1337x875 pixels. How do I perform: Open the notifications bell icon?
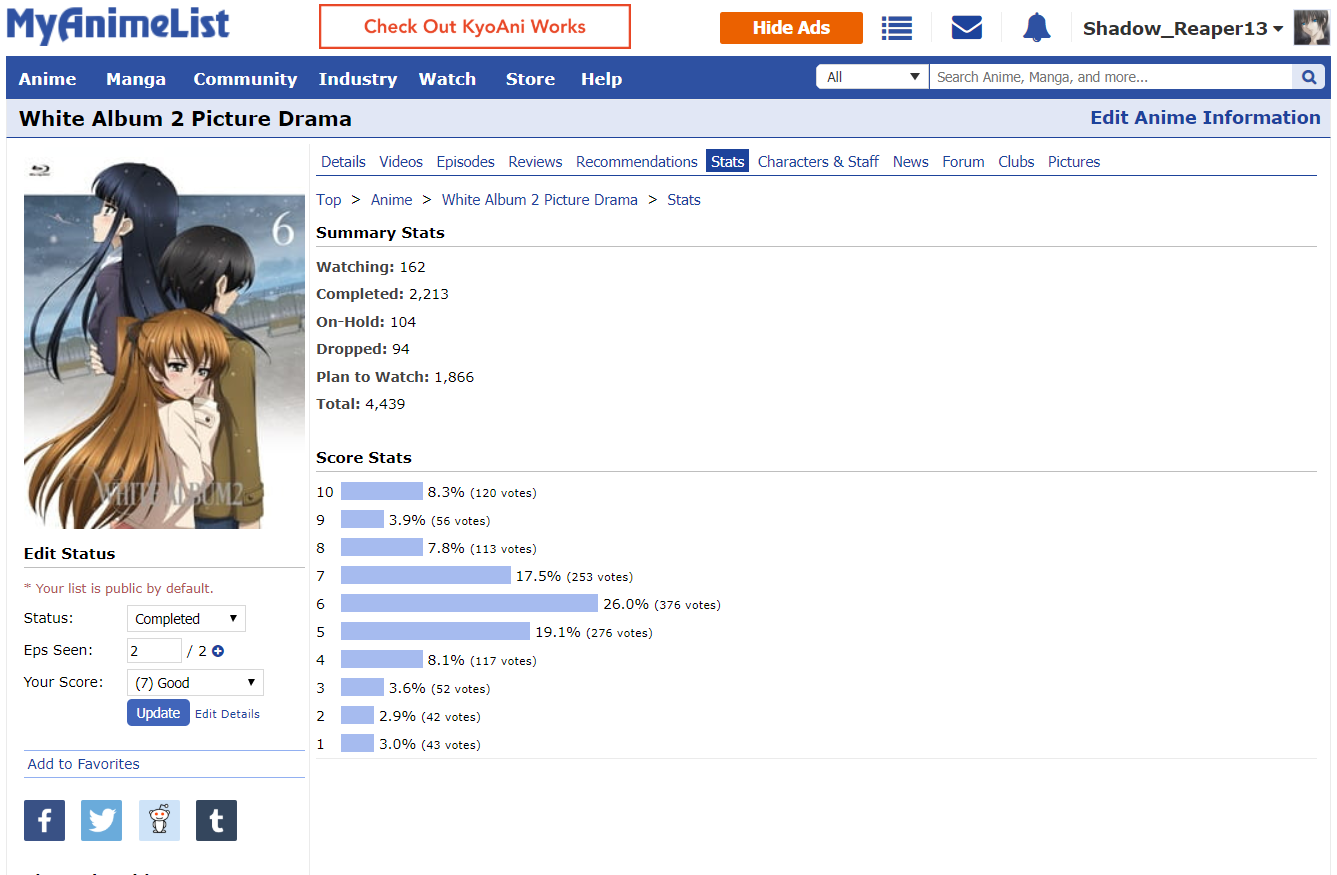1036,28
